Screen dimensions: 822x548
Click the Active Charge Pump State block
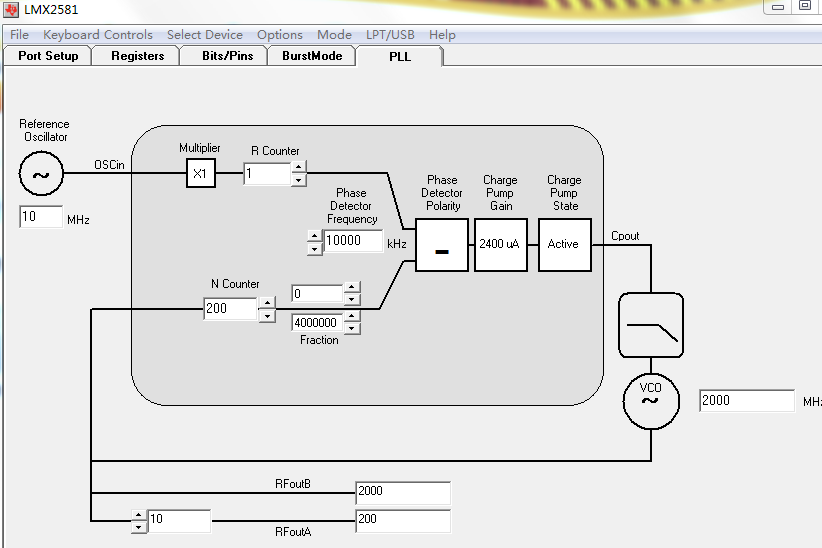pyautogui.click(x=565, y=245)
